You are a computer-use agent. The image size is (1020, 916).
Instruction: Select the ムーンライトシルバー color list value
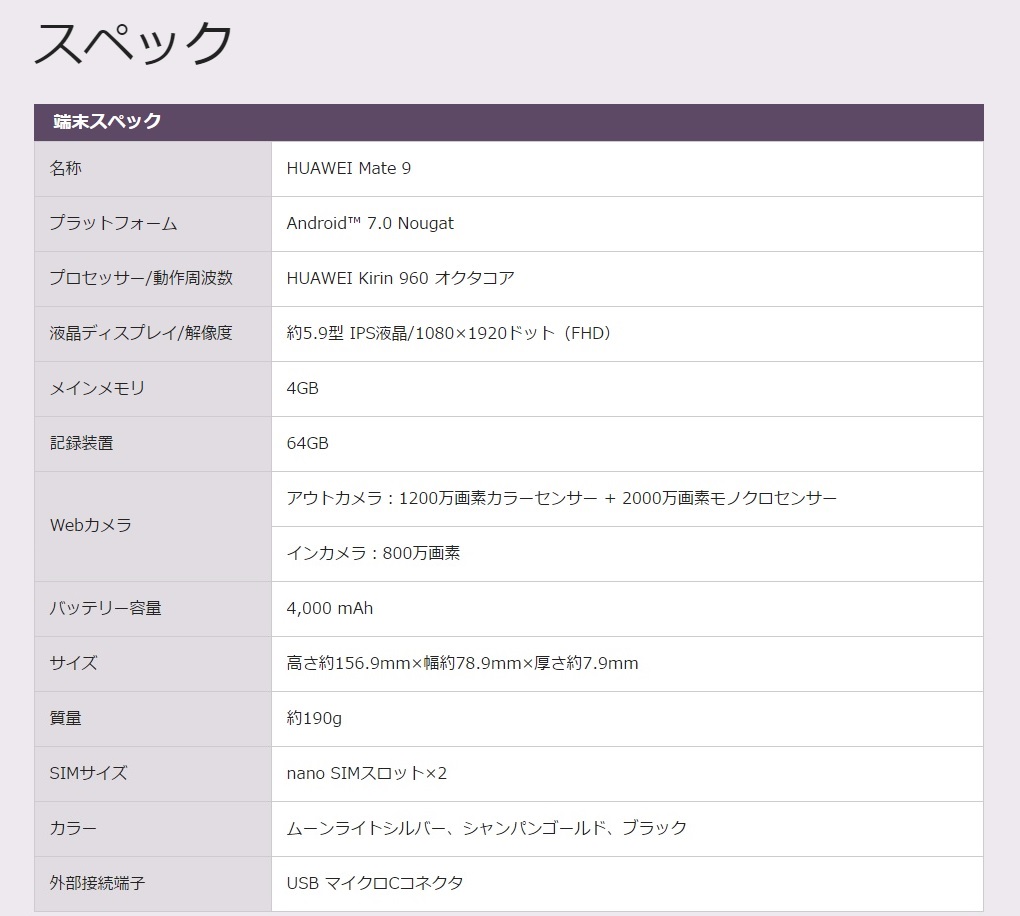click(x=487, y=828)
